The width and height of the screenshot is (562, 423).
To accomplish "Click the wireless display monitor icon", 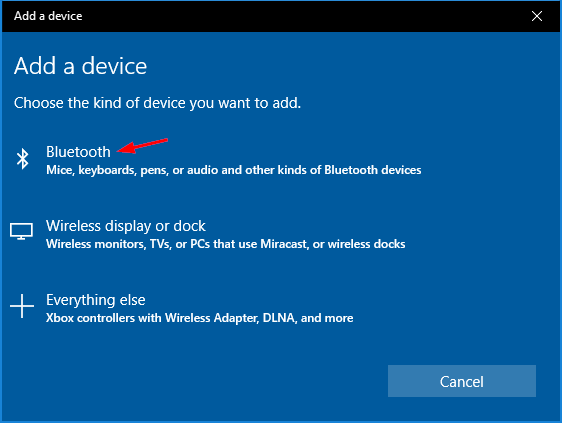I will click(x=22, y=231).
